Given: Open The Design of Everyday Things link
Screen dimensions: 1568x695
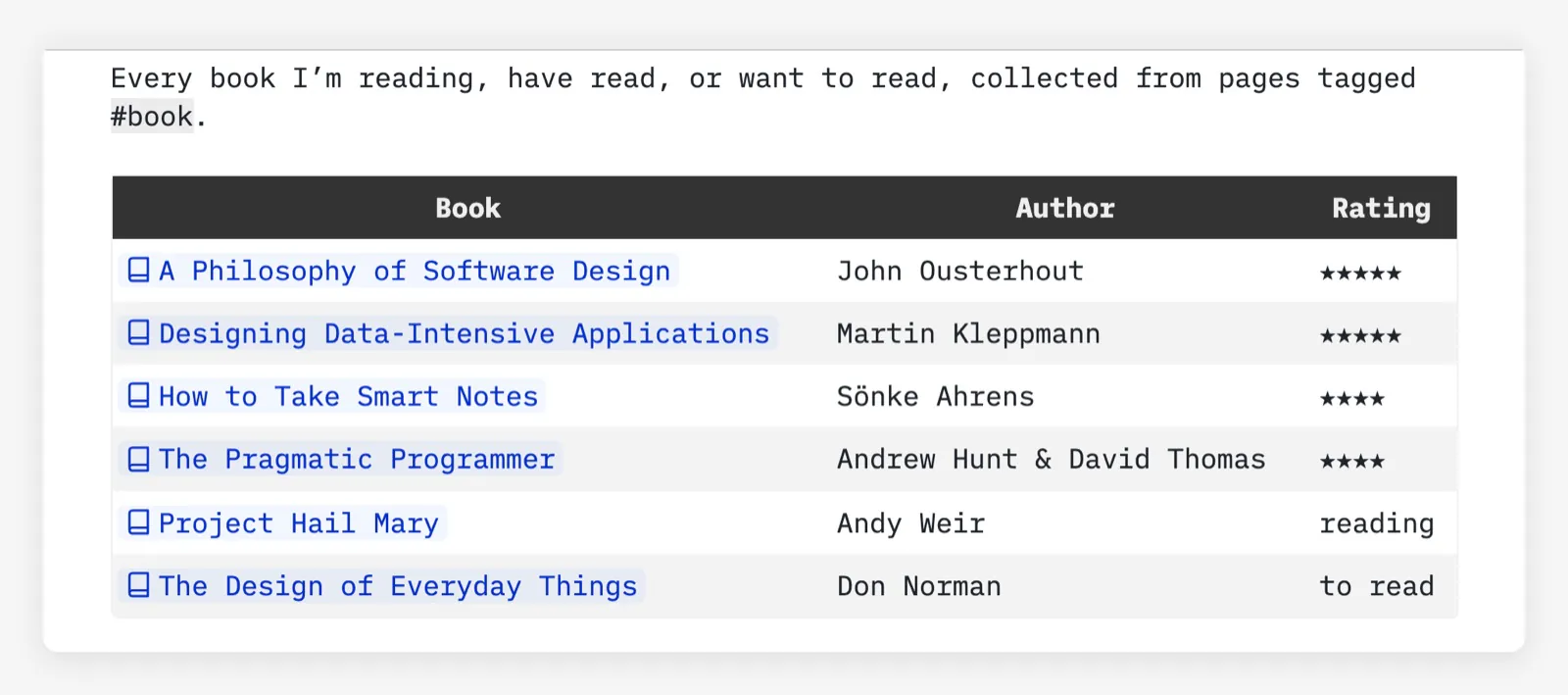Looking at the screenshot, I should 382,586.
